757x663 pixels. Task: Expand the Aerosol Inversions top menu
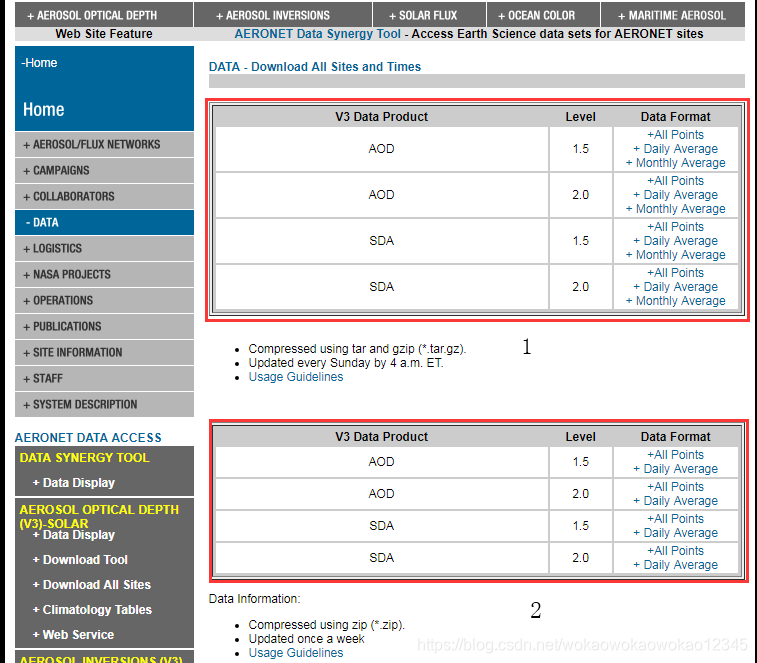tap(283, 15)
